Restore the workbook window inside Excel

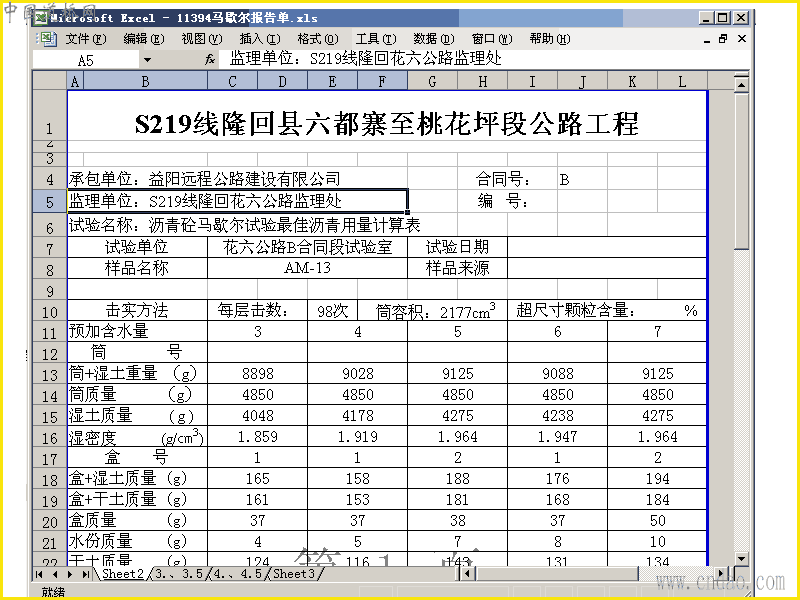[x=723, y=39]
